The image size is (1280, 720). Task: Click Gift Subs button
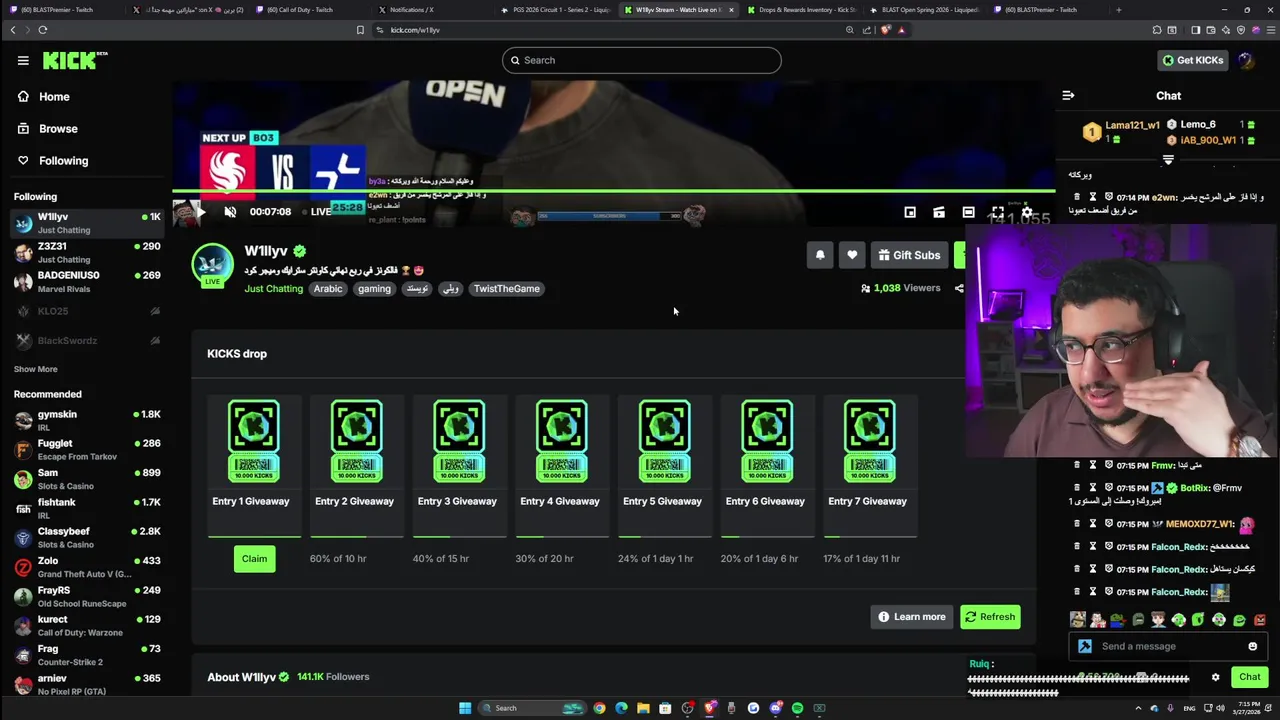coord(909,256)
